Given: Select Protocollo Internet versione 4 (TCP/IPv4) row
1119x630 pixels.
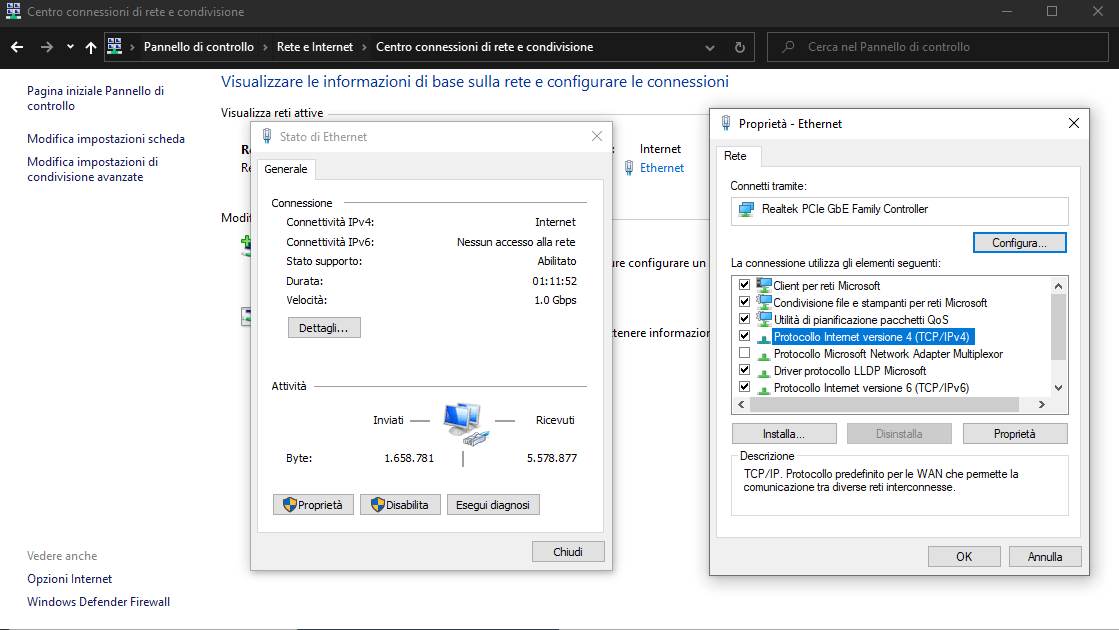Looking at the screenshot, I should pos(871,337).
